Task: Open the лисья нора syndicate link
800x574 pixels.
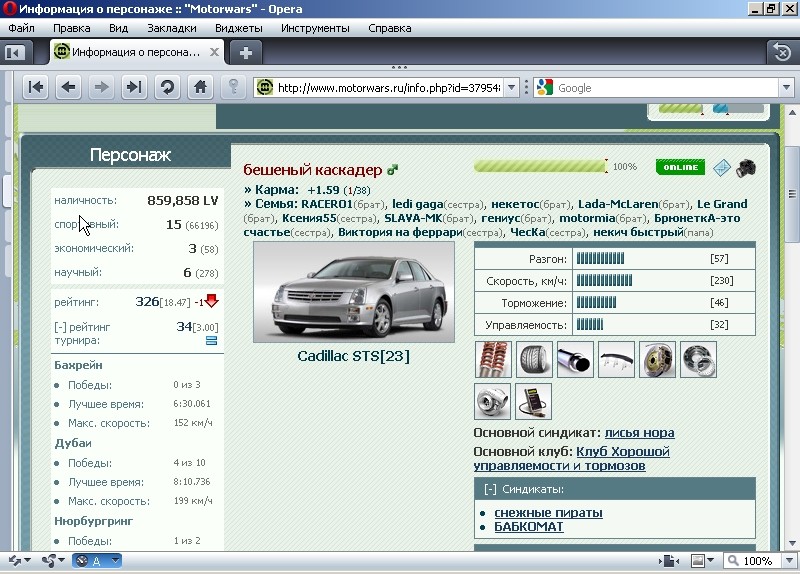Action: tap(639, 433)
